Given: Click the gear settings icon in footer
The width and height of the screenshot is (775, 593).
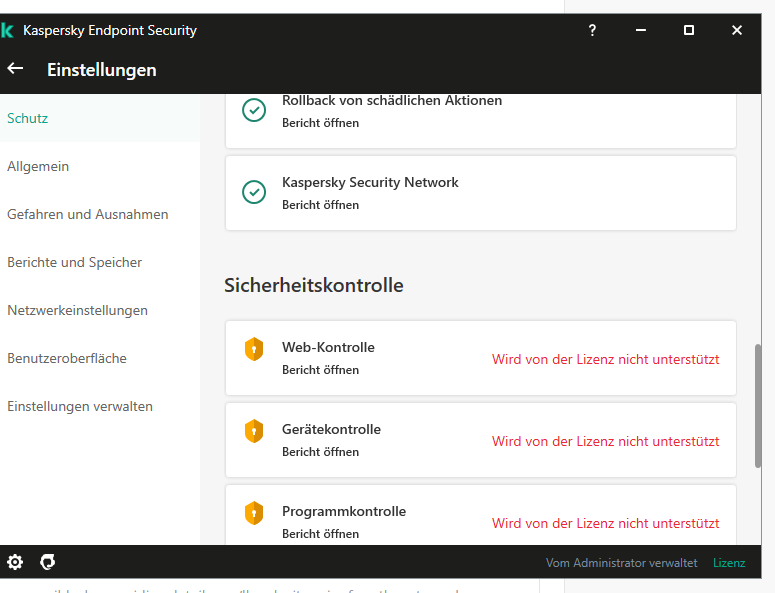Looking at the screenshot, I should click(x=15, y=562).
